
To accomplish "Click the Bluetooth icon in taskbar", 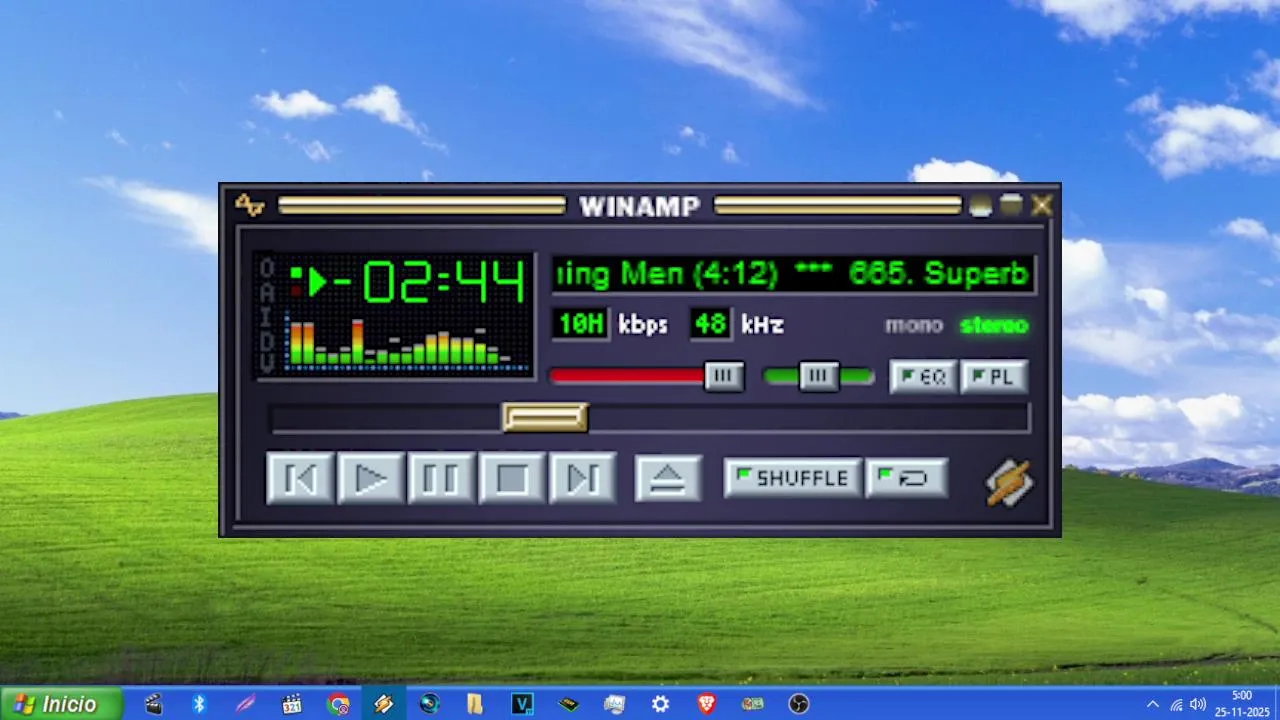I will [x=199, y=704].
